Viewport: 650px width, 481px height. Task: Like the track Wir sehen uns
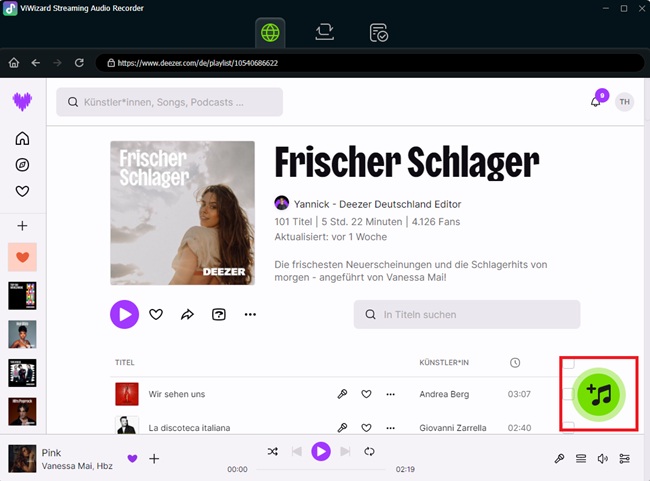366,394
